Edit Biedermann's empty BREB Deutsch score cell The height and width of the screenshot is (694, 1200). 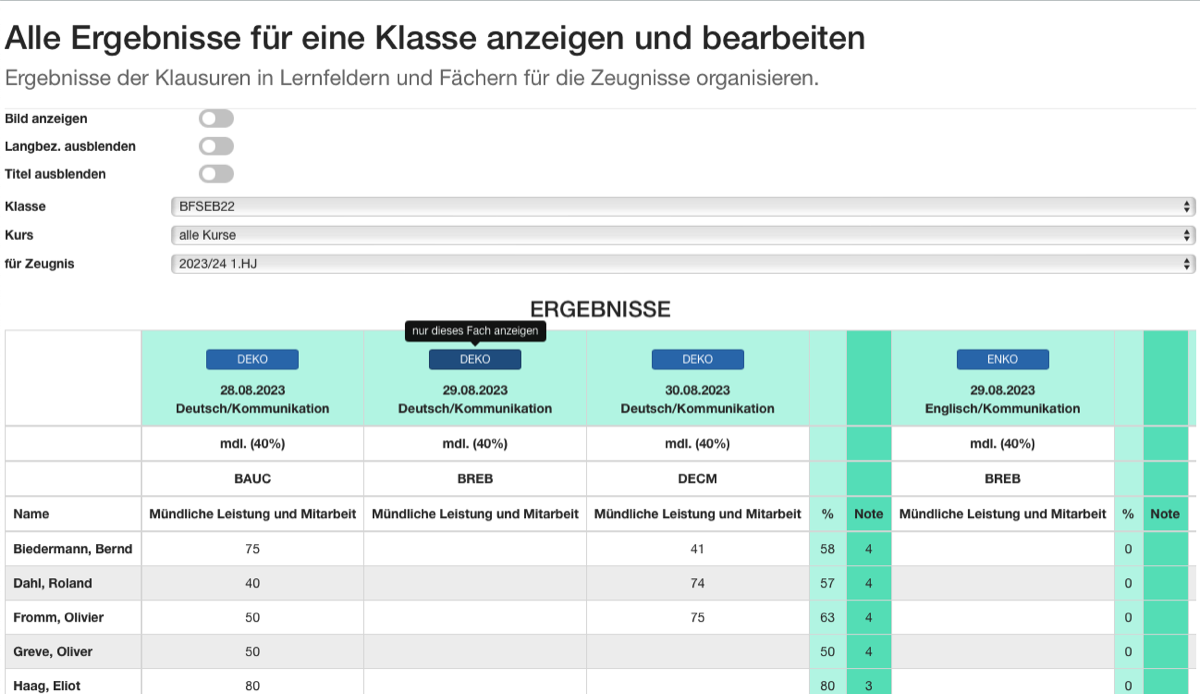pyautogui.click(x=475, y=549)
